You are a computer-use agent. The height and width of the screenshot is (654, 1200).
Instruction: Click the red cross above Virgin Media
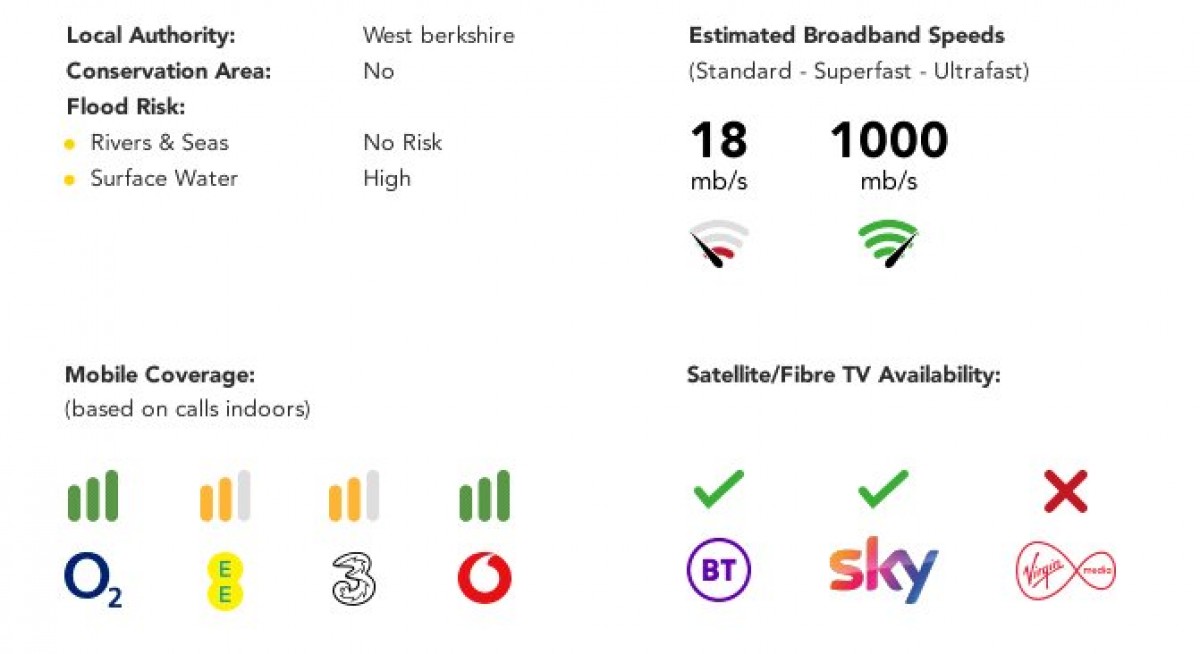tap(1065, 492)
